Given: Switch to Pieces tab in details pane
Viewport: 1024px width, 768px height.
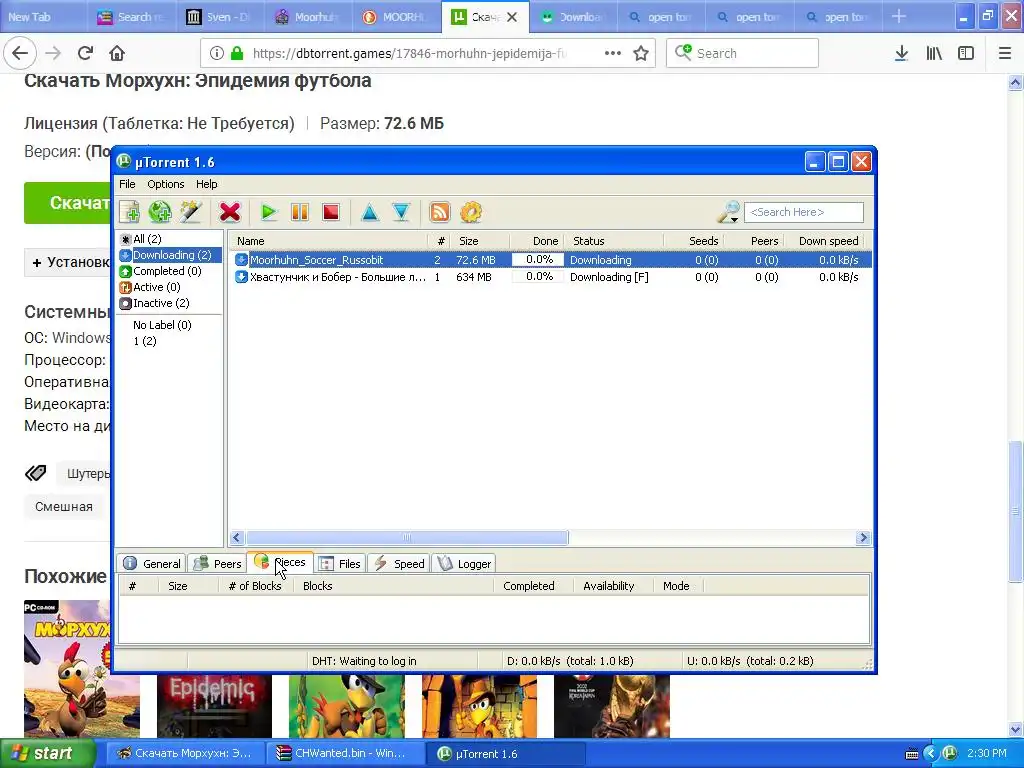Looking at the screenshot, I should (x=280, y=562).
